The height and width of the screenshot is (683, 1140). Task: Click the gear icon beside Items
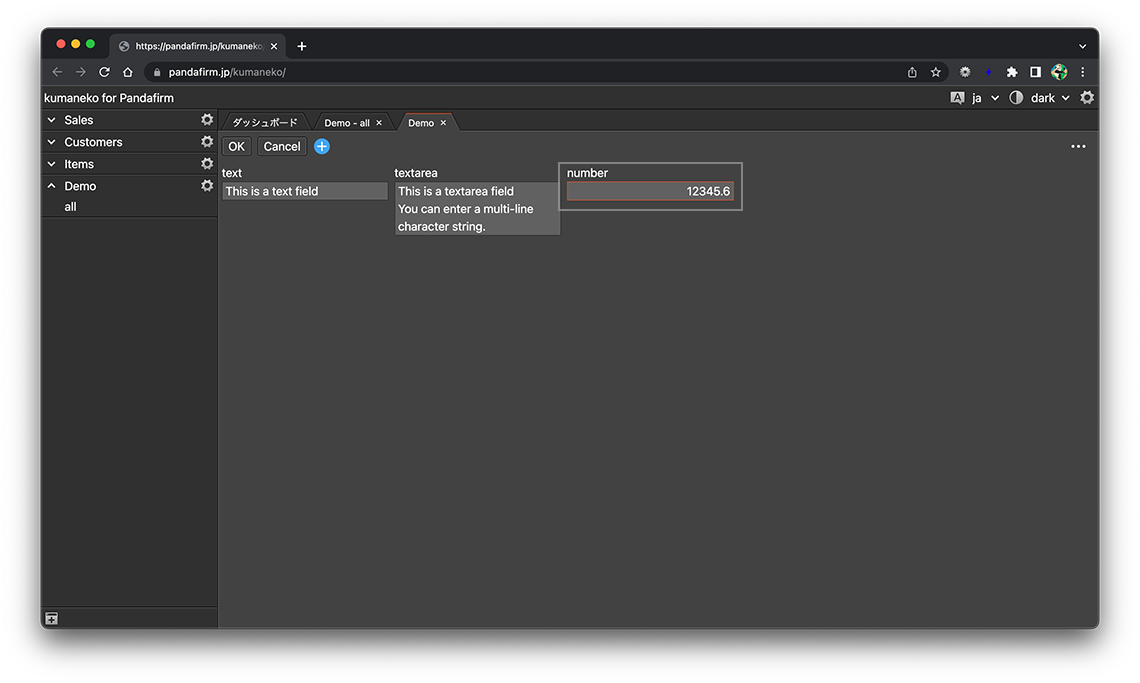(x=207, y=164)
